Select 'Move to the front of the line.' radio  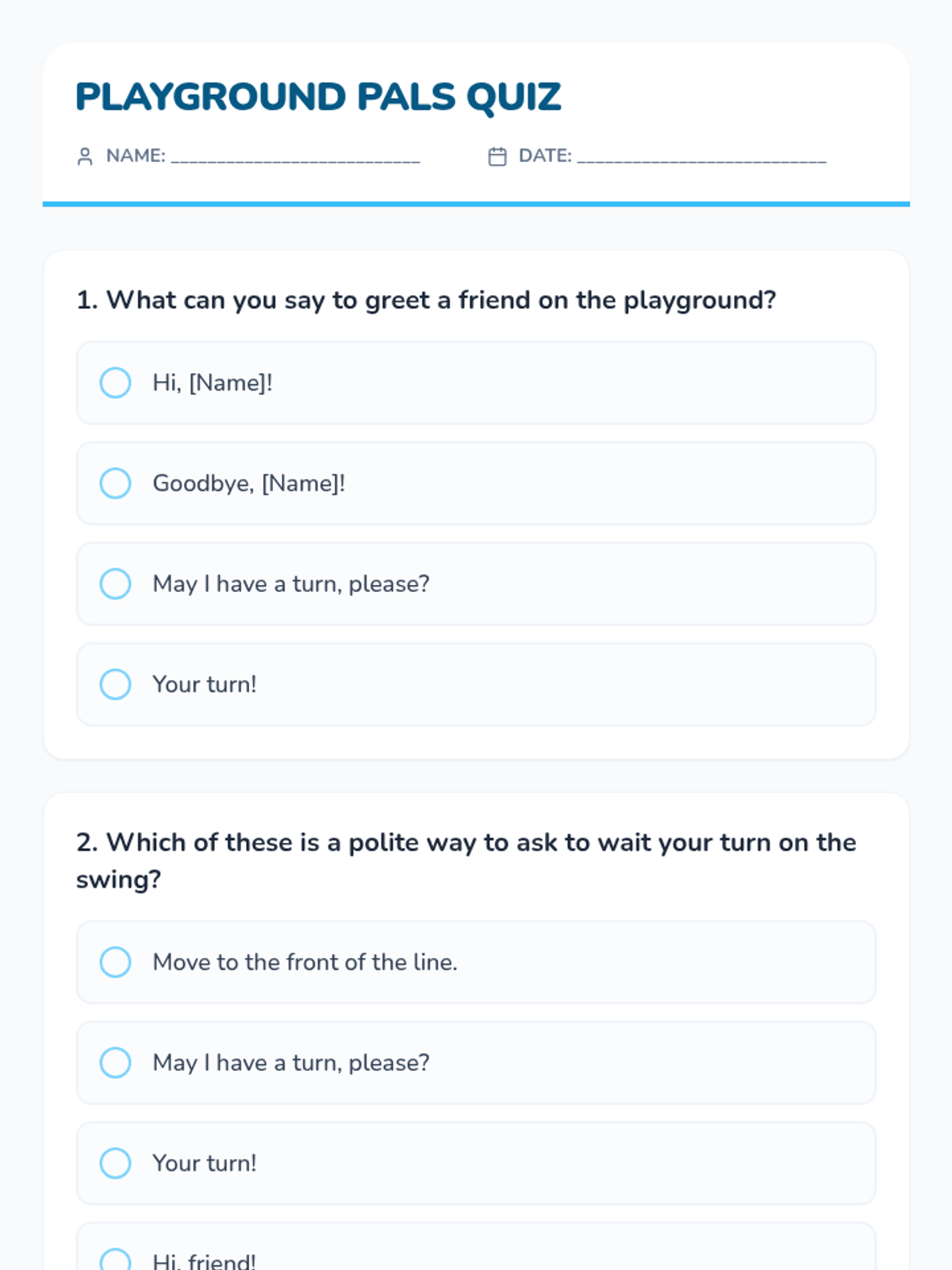point(115,962)
